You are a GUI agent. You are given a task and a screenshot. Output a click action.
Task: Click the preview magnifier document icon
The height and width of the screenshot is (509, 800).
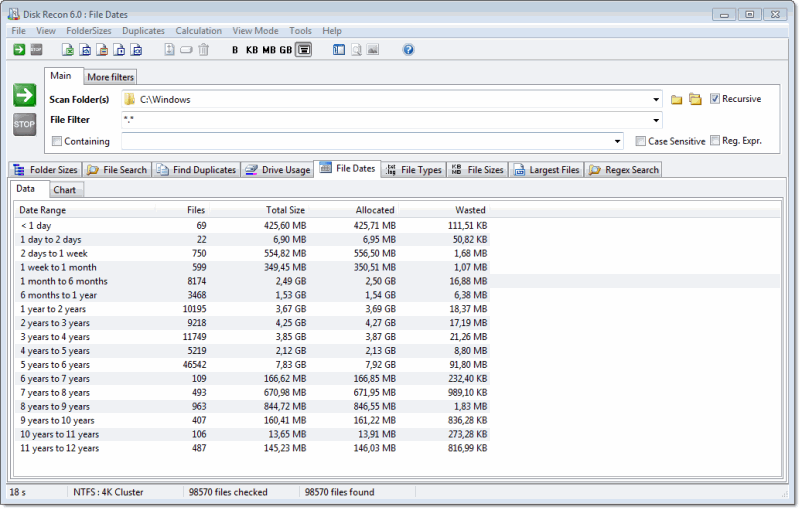click(x=356, y=49)
